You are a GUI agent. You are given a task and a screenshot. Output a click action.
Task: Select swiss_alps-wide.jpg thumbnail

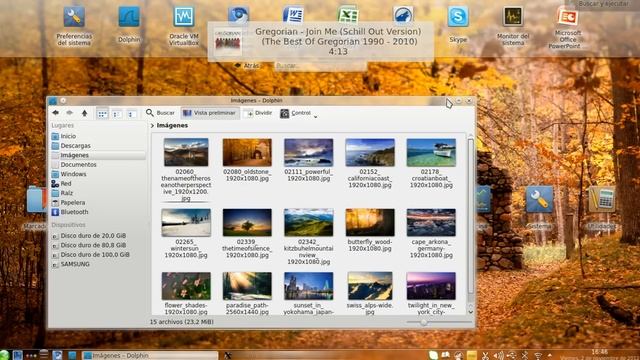tap(370, 286)
